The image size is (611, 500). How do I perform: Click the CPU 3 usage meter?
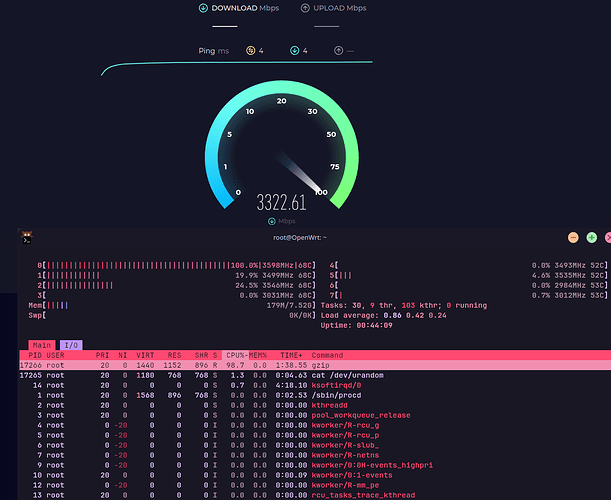pyautogui.click(x=177, y=295)
